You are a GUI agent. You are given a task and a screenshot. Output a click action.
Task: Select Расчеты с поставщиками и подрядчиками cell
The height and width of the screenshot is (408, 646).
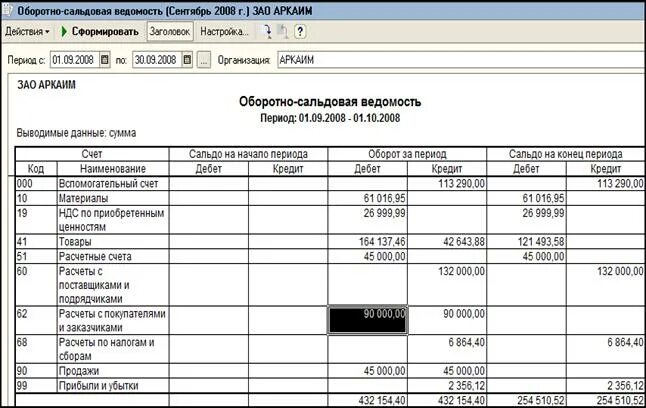112,285
